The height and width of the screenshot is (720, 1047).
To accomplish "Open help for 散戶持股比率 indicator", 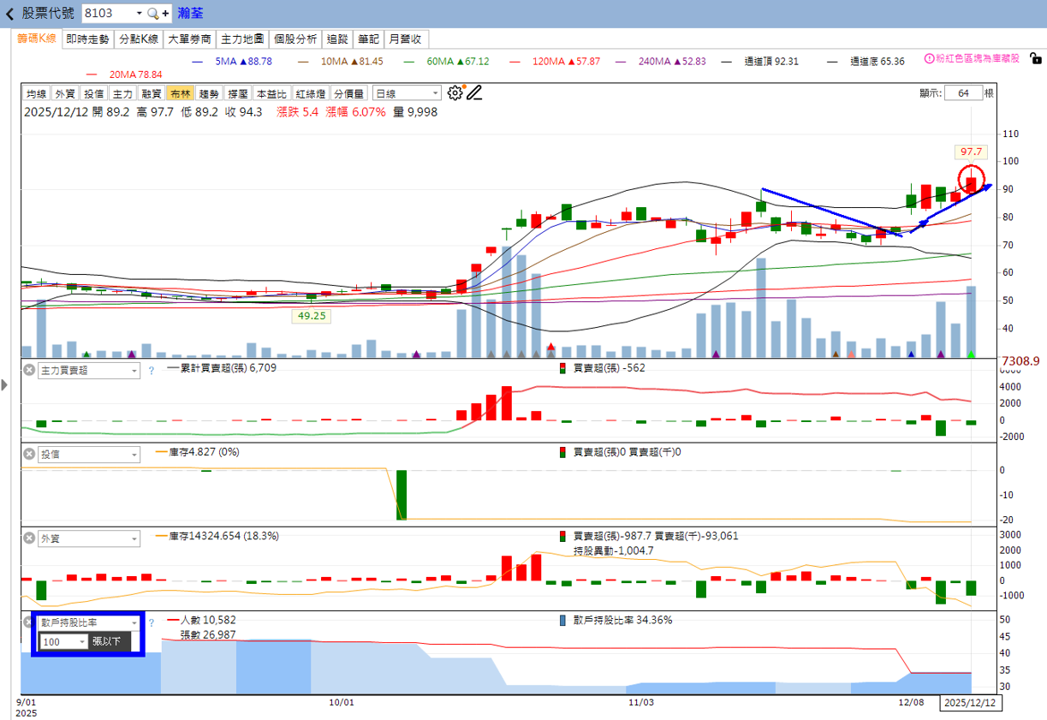I will tap(151, 622).
